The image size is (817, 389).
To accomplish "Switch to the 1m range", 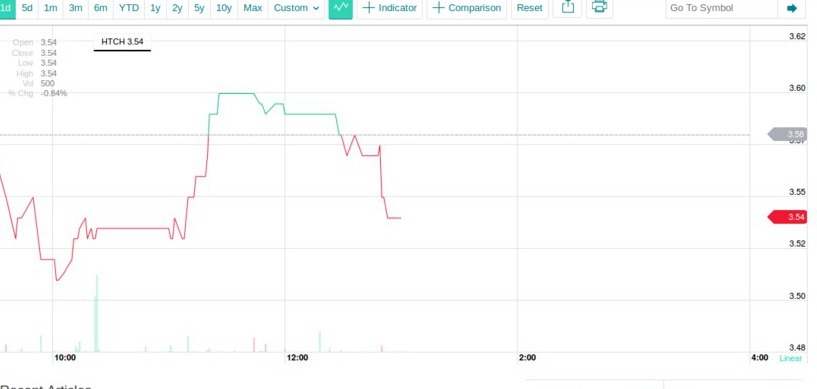I will pyautogui.click(x=51, y=8).
